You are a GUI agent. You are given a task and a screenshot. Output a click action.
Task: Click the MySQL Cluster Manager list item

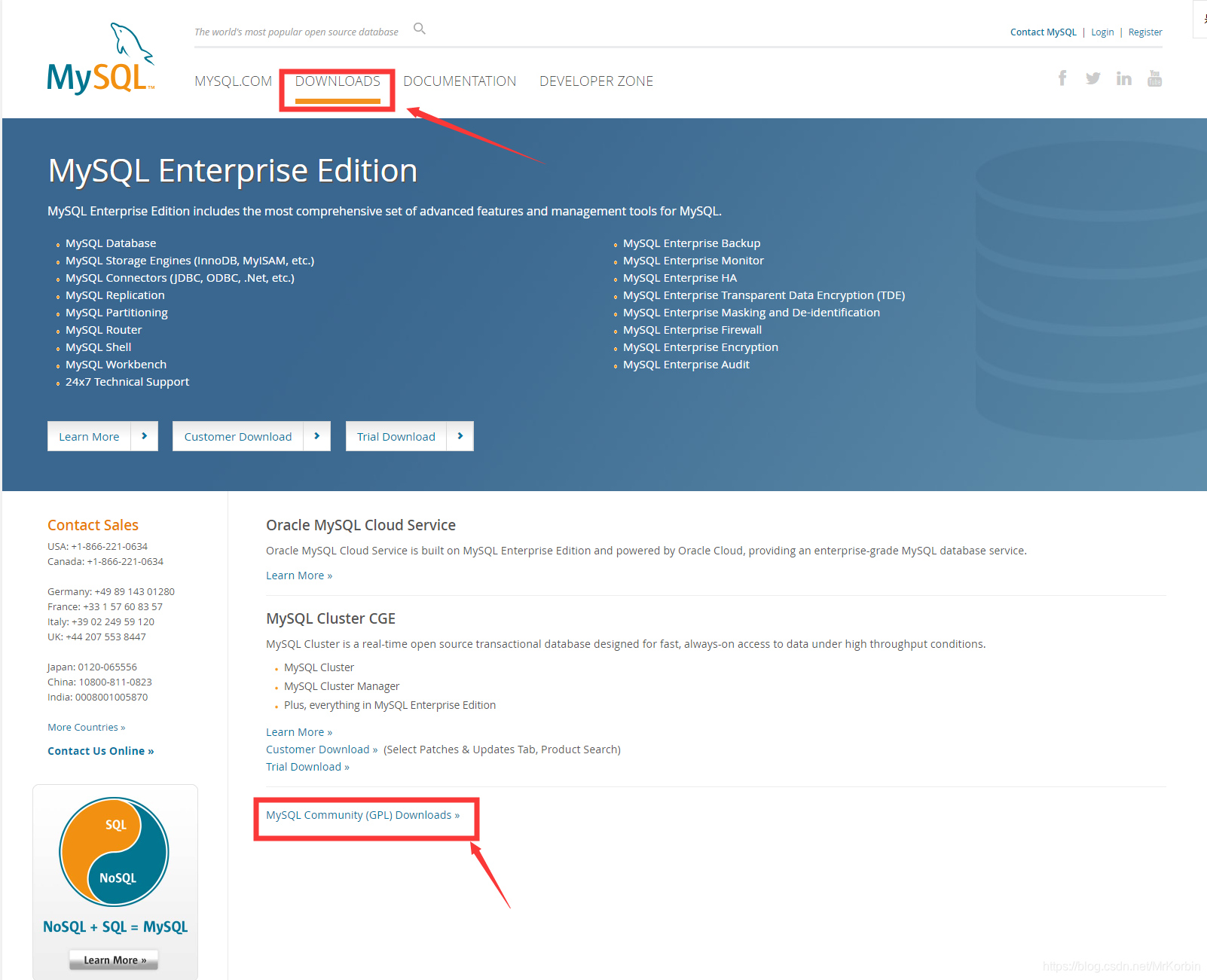tap(341, 686)
